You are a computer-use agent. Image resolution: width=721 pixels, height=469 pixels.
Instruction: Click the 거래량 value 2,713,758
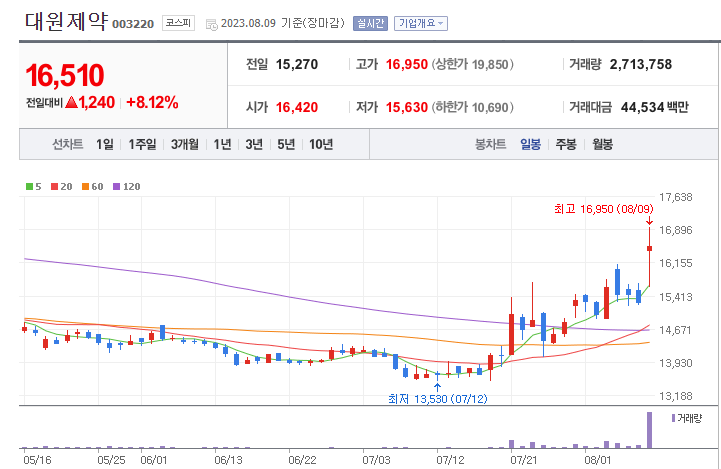pos(641,64)
